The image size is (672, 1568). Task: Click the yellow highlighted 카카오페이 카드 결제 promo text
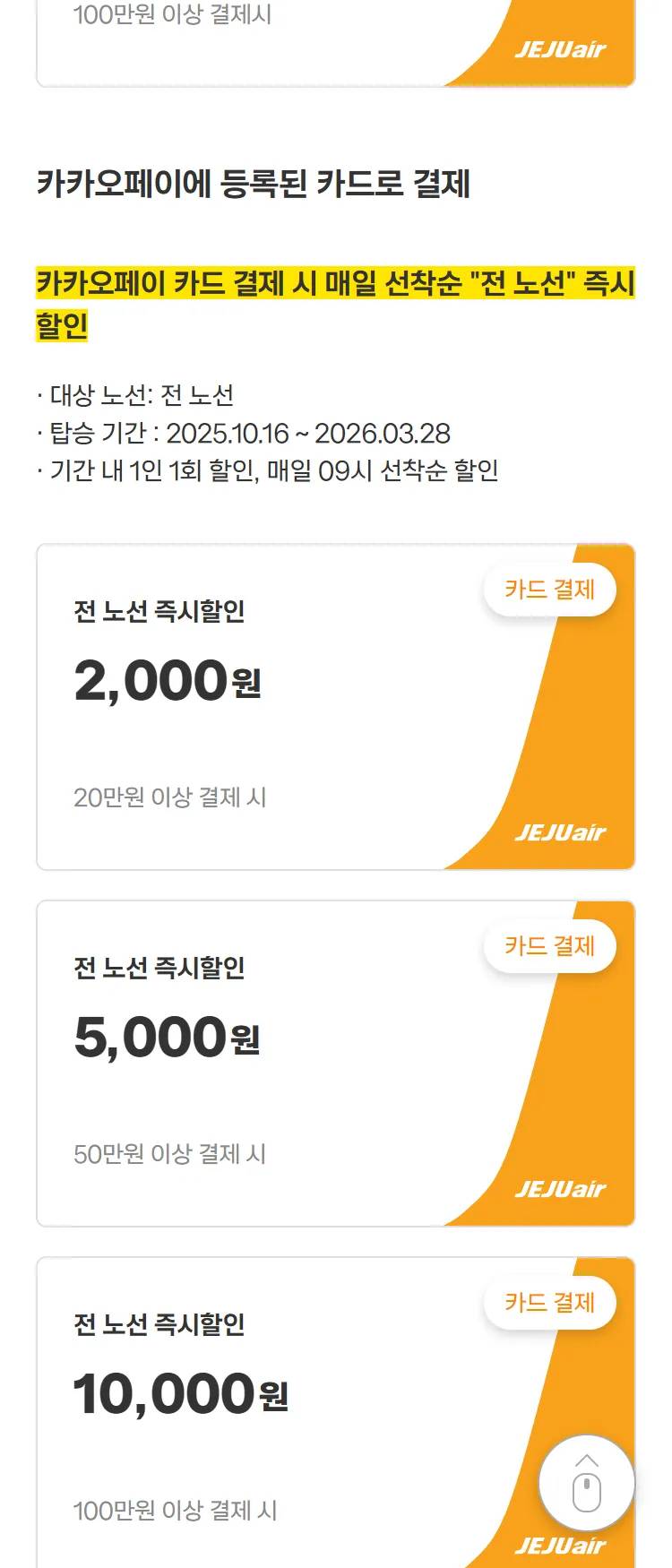[x=335, y=285]
